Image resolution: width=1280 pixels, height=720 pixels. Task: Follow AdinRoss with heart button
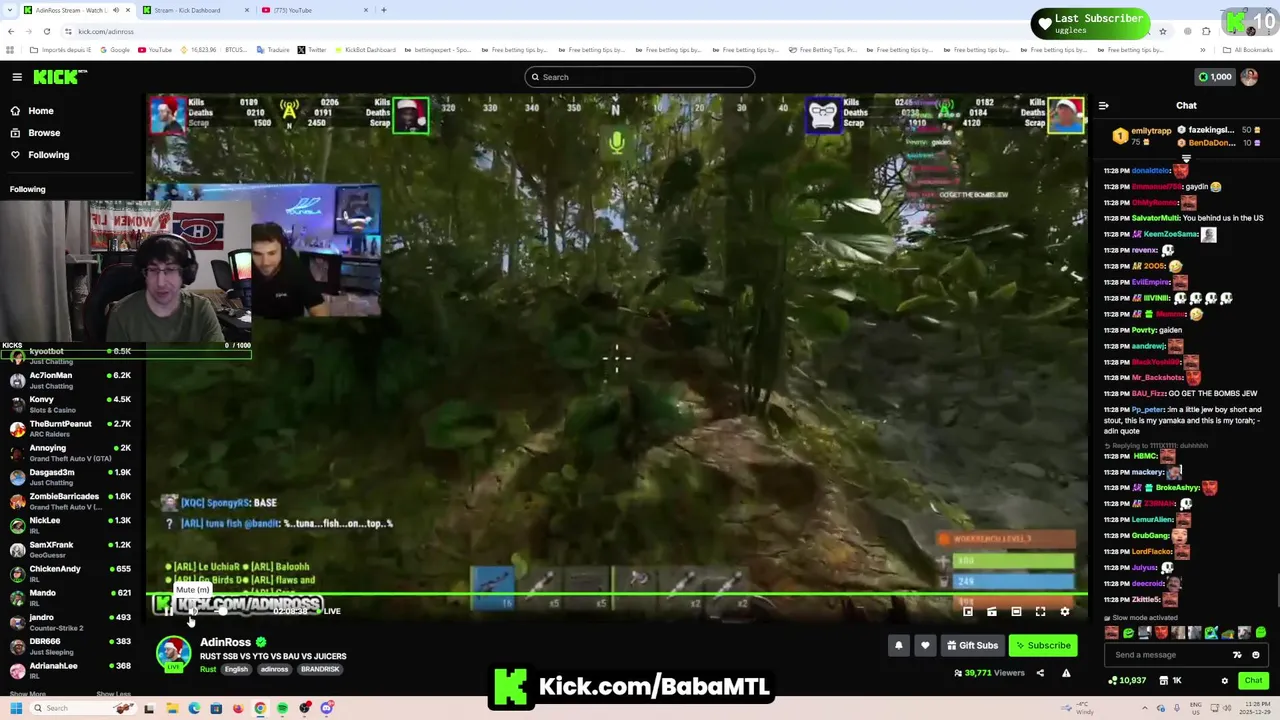pyautogui.click(x=925, y=646)
